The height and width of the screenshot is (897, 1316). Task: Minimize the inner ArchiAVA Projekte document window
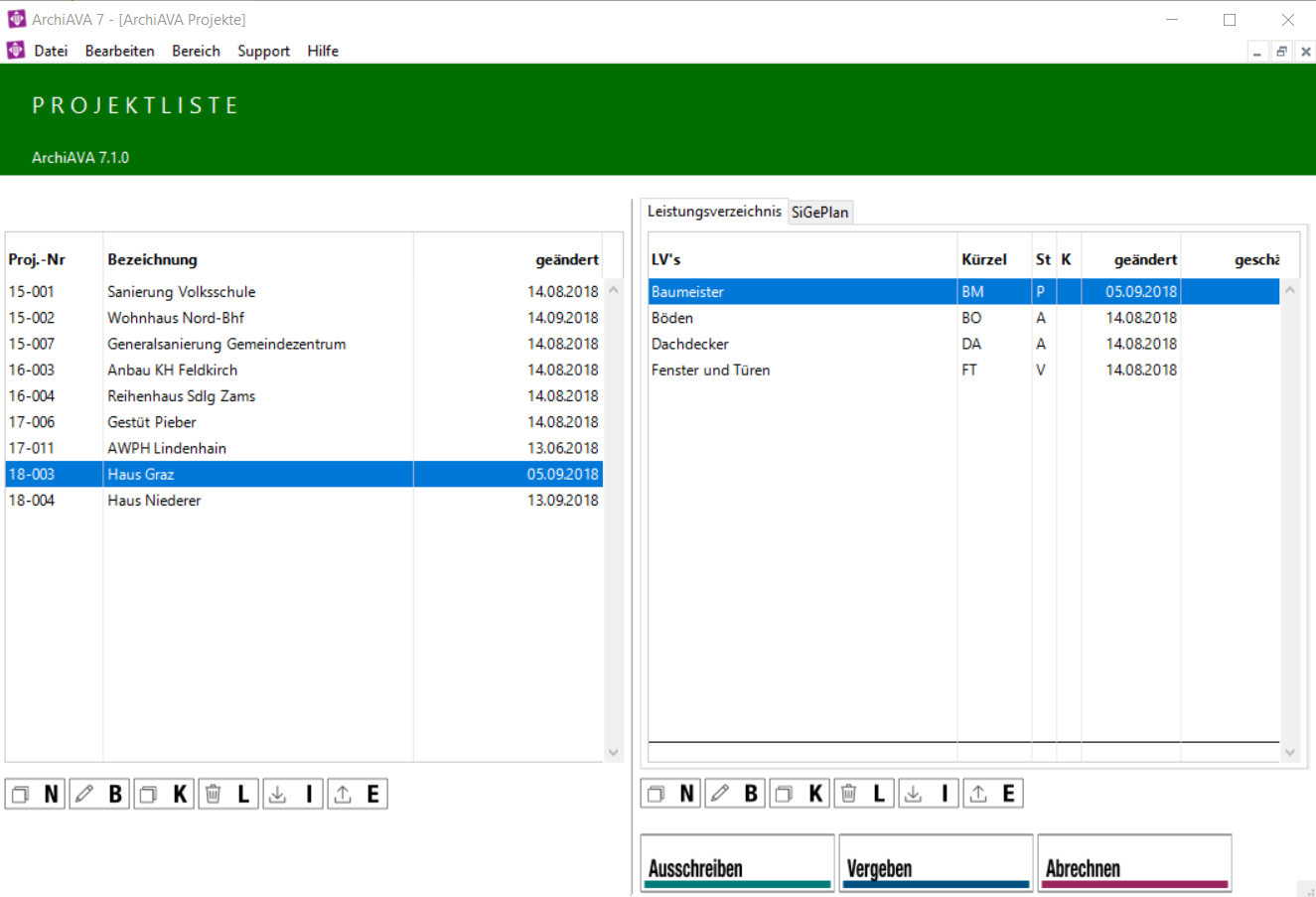(1257, 52)
